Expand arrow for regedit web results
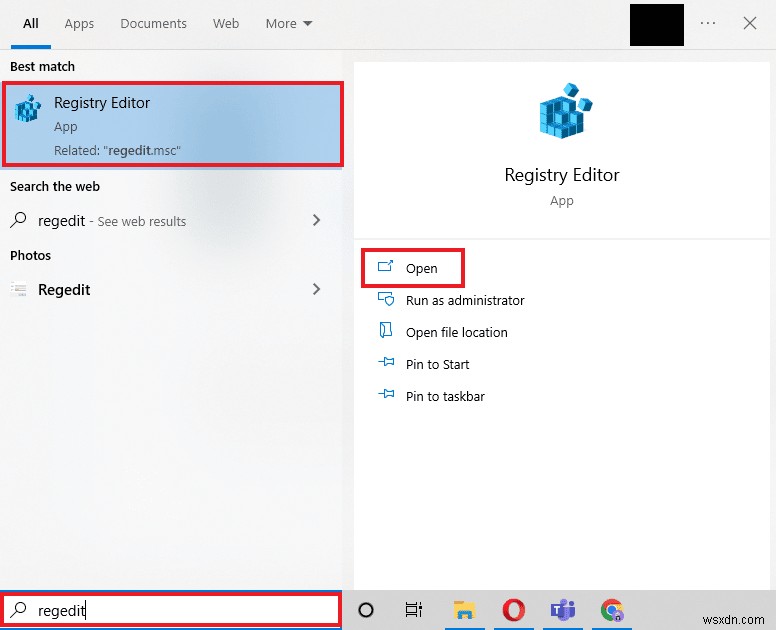This screenshot has width=776, height=630. [317, 220]
